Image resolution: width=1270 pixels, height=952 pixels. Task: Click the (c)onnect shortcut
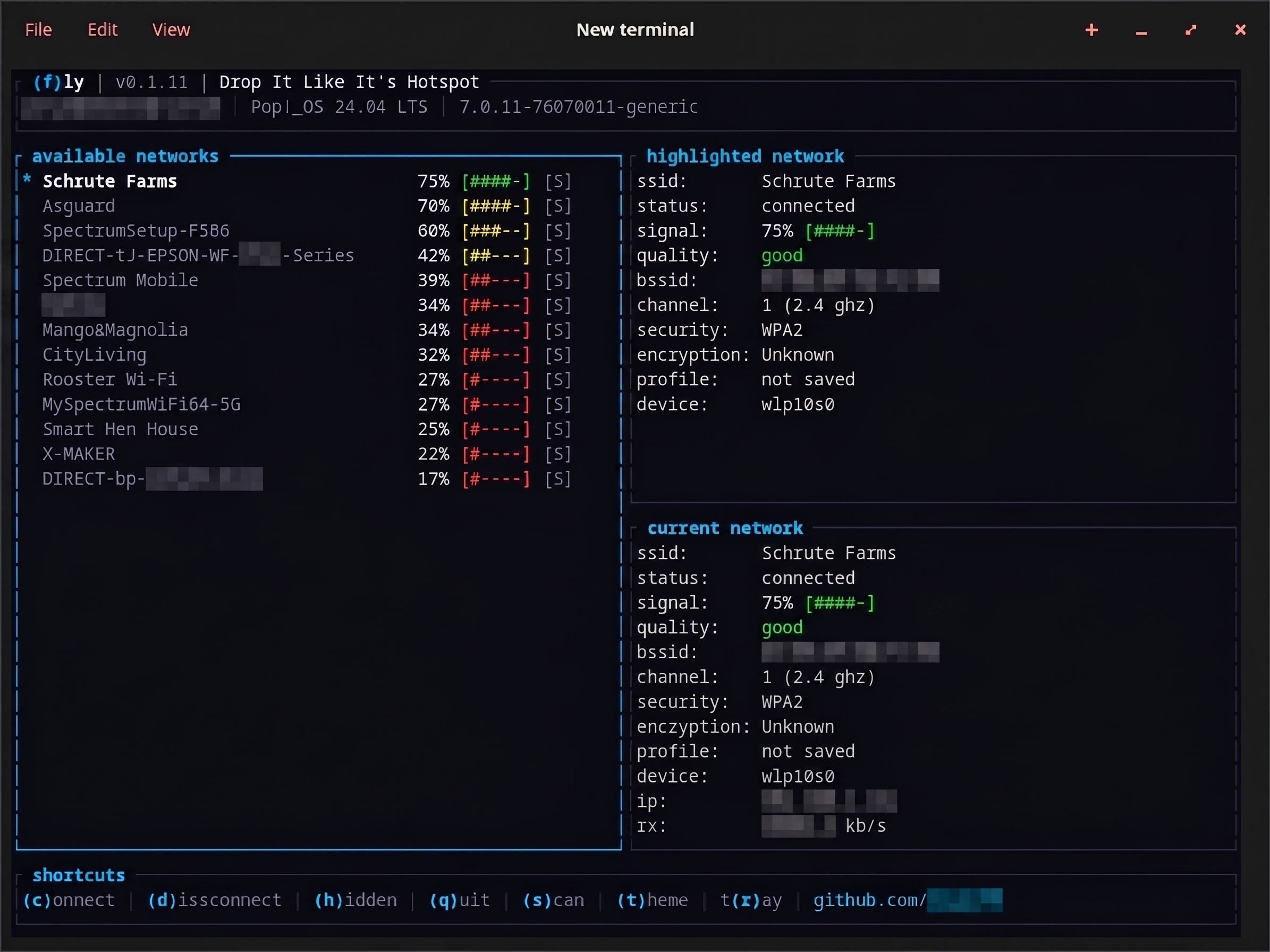69,900
